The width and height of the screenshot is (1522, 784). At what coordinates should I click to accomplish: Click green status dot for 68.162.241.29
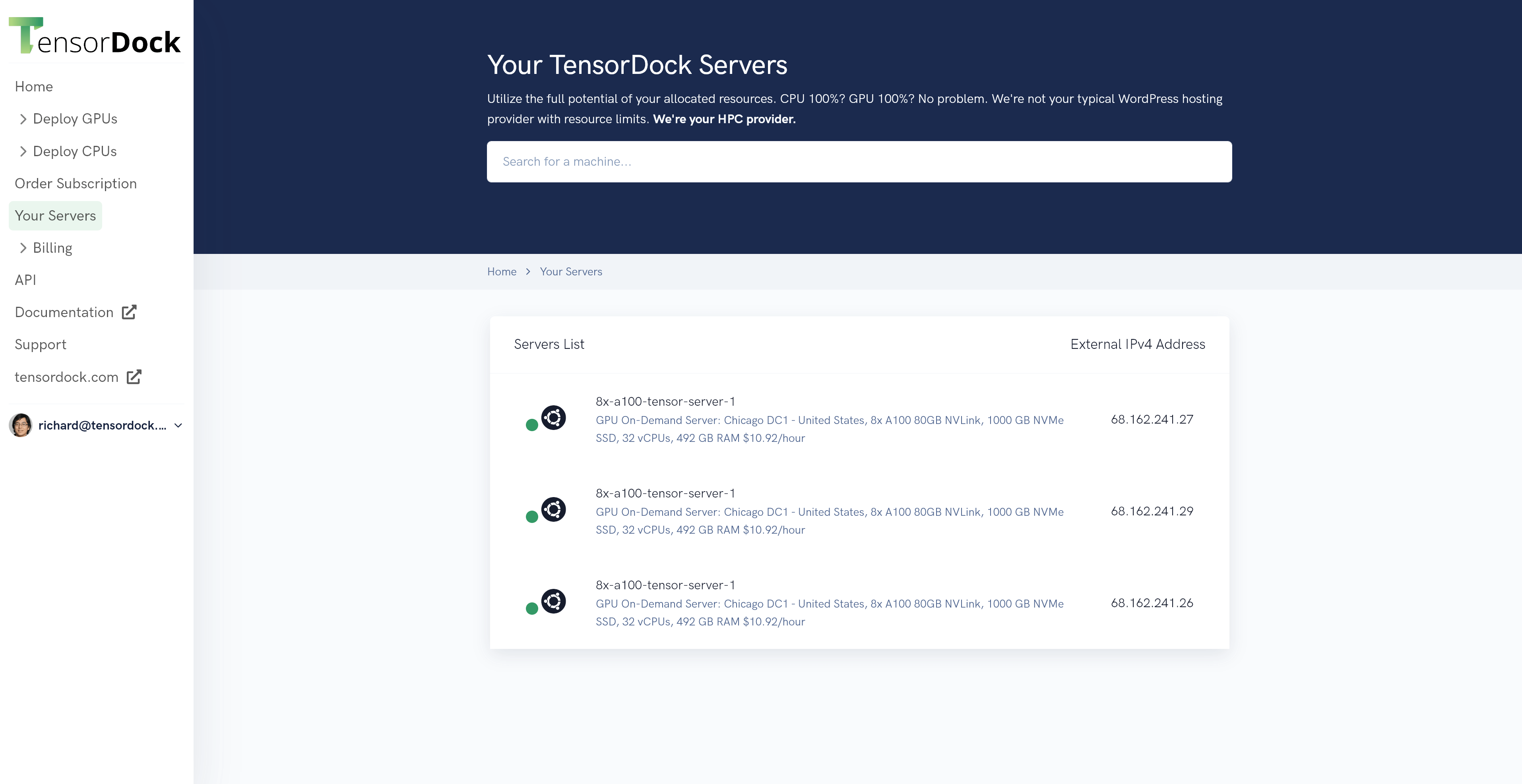pos(532,517)
